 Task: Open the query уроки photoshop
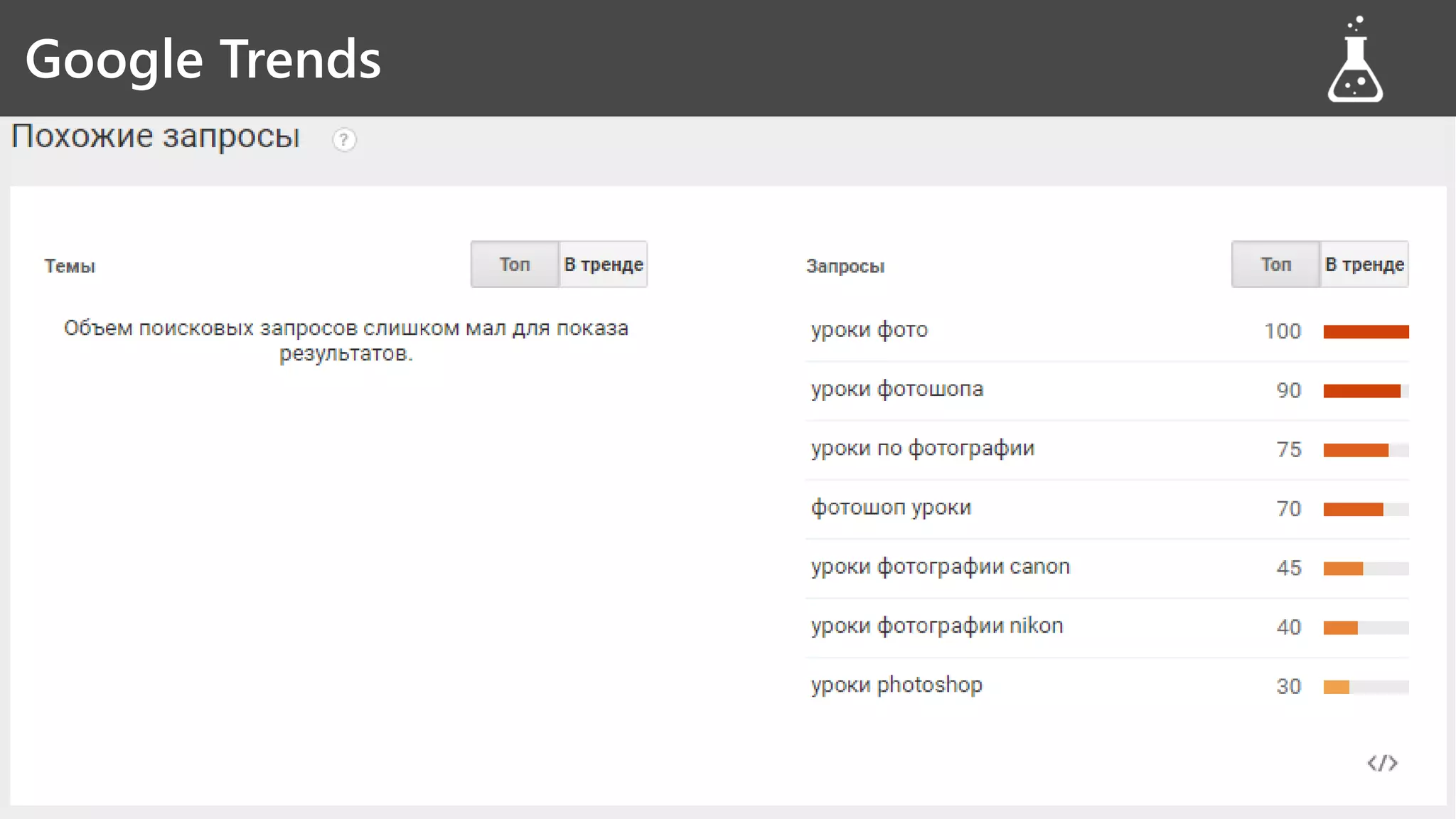point(897,685)
